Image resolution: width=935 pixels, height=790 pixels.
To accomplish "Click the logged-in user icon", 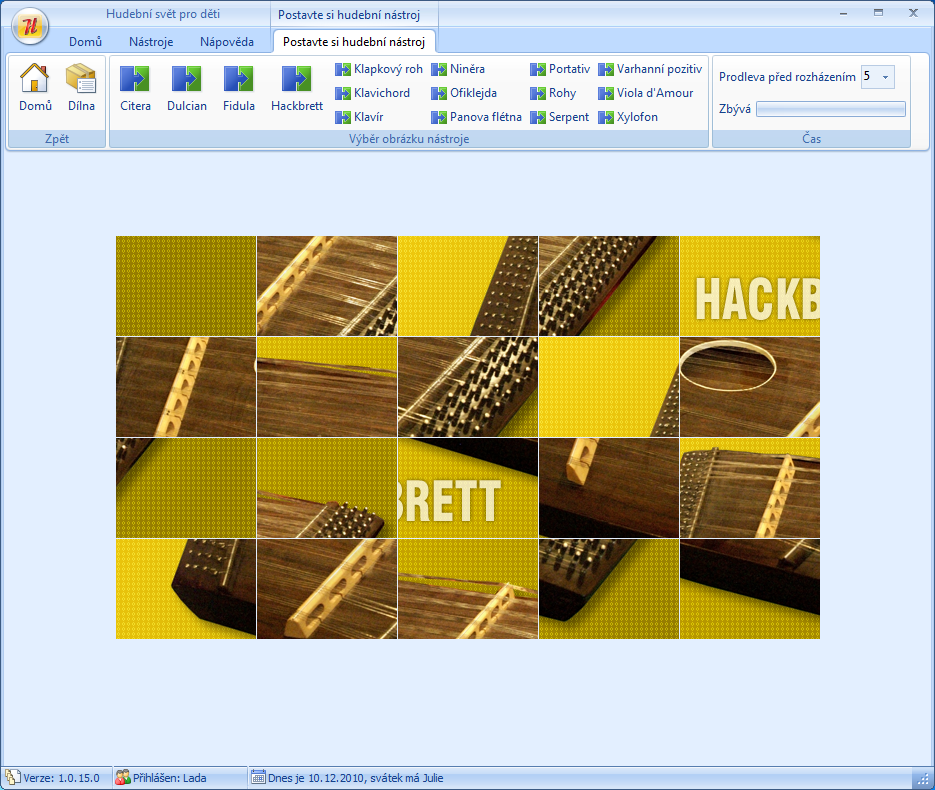I will pos(122,777).
